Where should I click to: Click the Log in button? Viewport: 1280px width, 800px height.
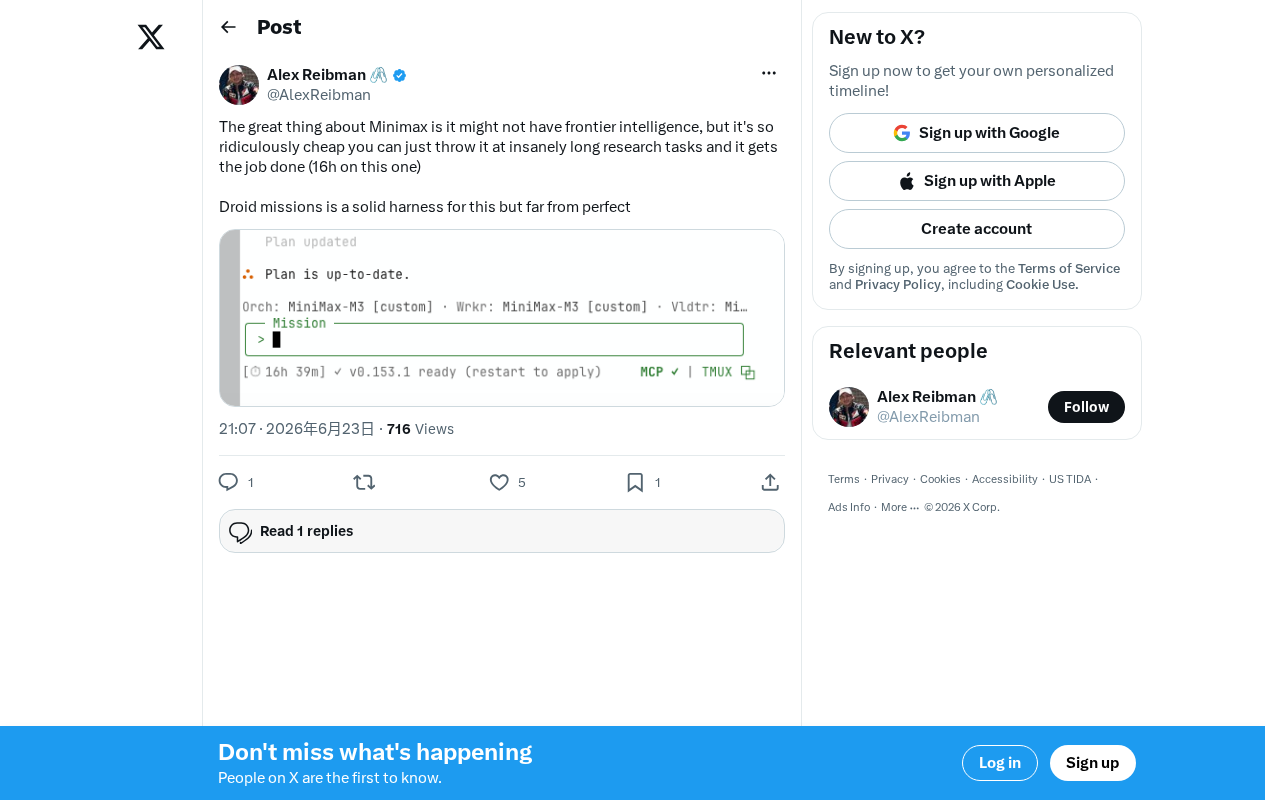1000,763
